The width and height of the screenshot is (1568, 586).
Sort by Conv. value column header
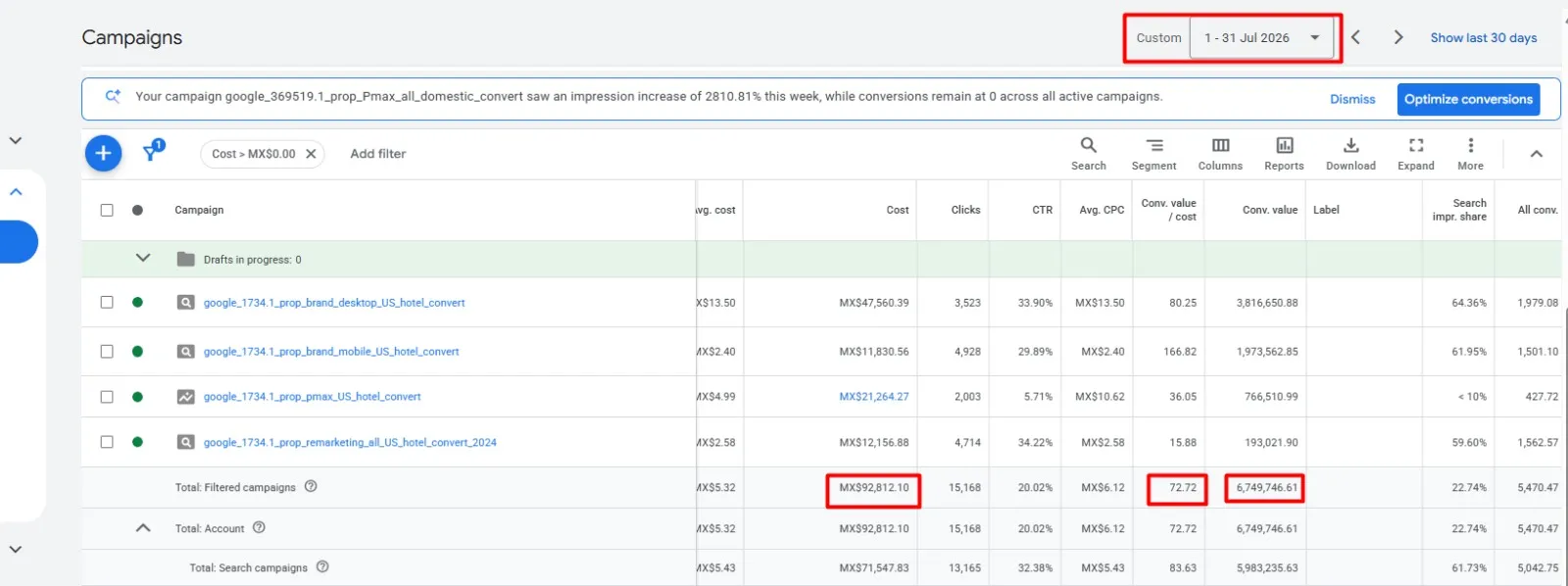(1269, 210)
